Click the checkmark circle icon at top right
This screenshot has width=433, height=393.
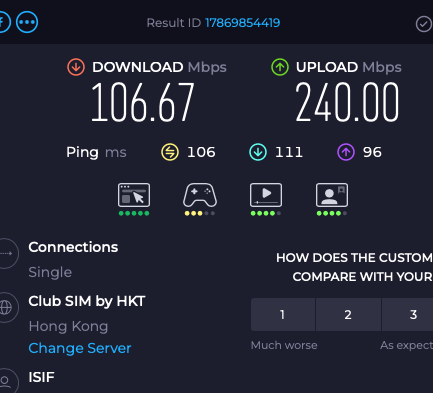(424, 24)
